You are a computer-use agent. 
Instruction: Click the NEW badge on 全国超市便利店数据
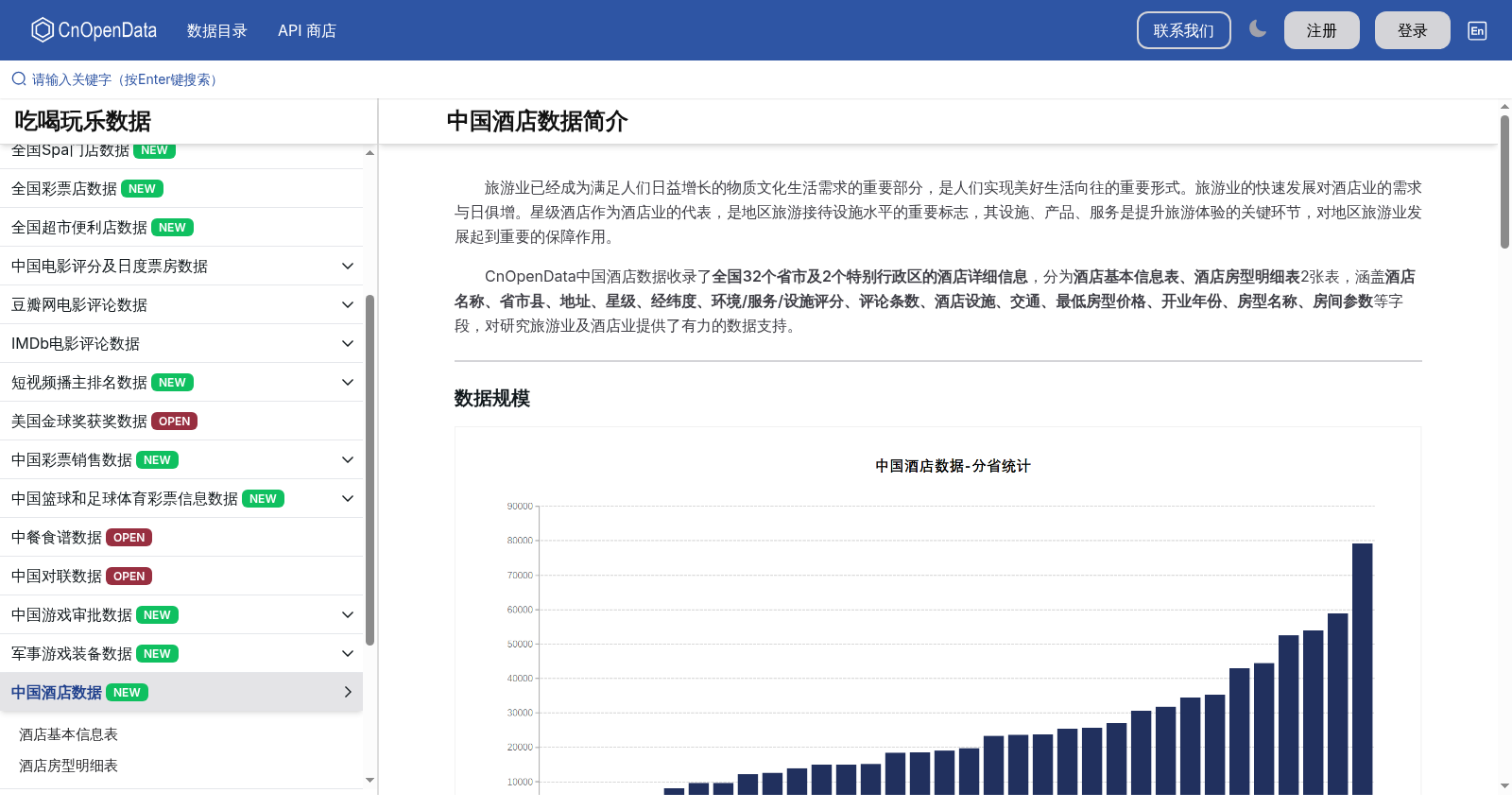click(172, 227)
